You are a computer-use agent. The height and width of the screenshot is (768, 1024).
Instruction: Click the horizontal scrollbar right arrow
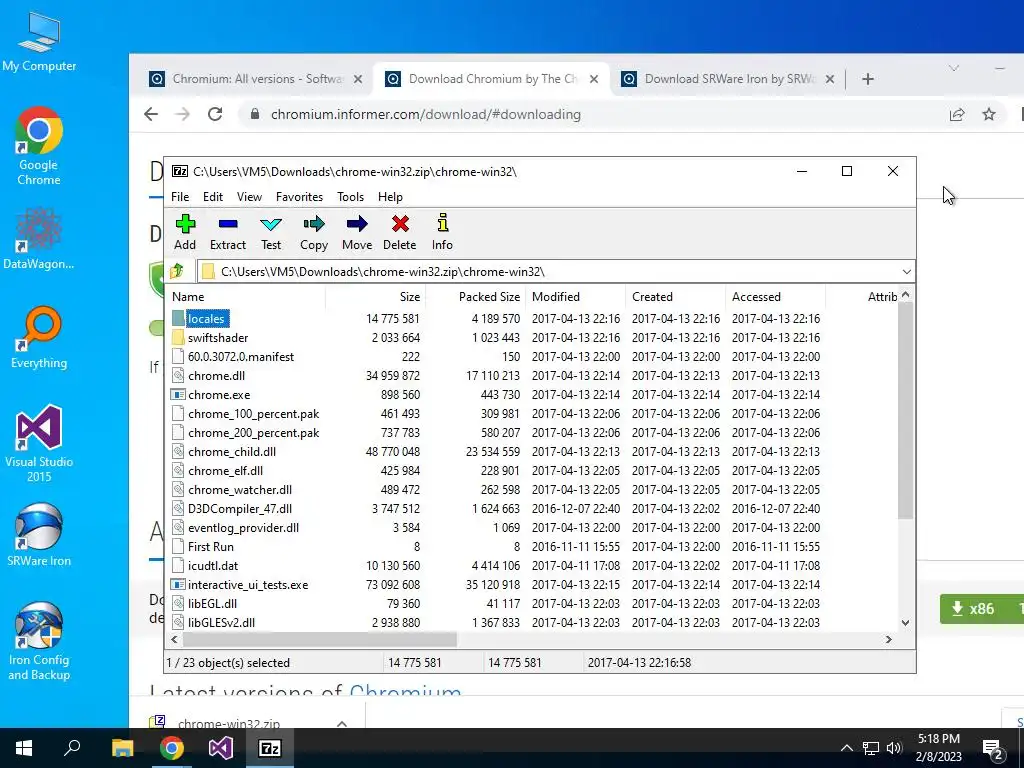click(889, 639)
